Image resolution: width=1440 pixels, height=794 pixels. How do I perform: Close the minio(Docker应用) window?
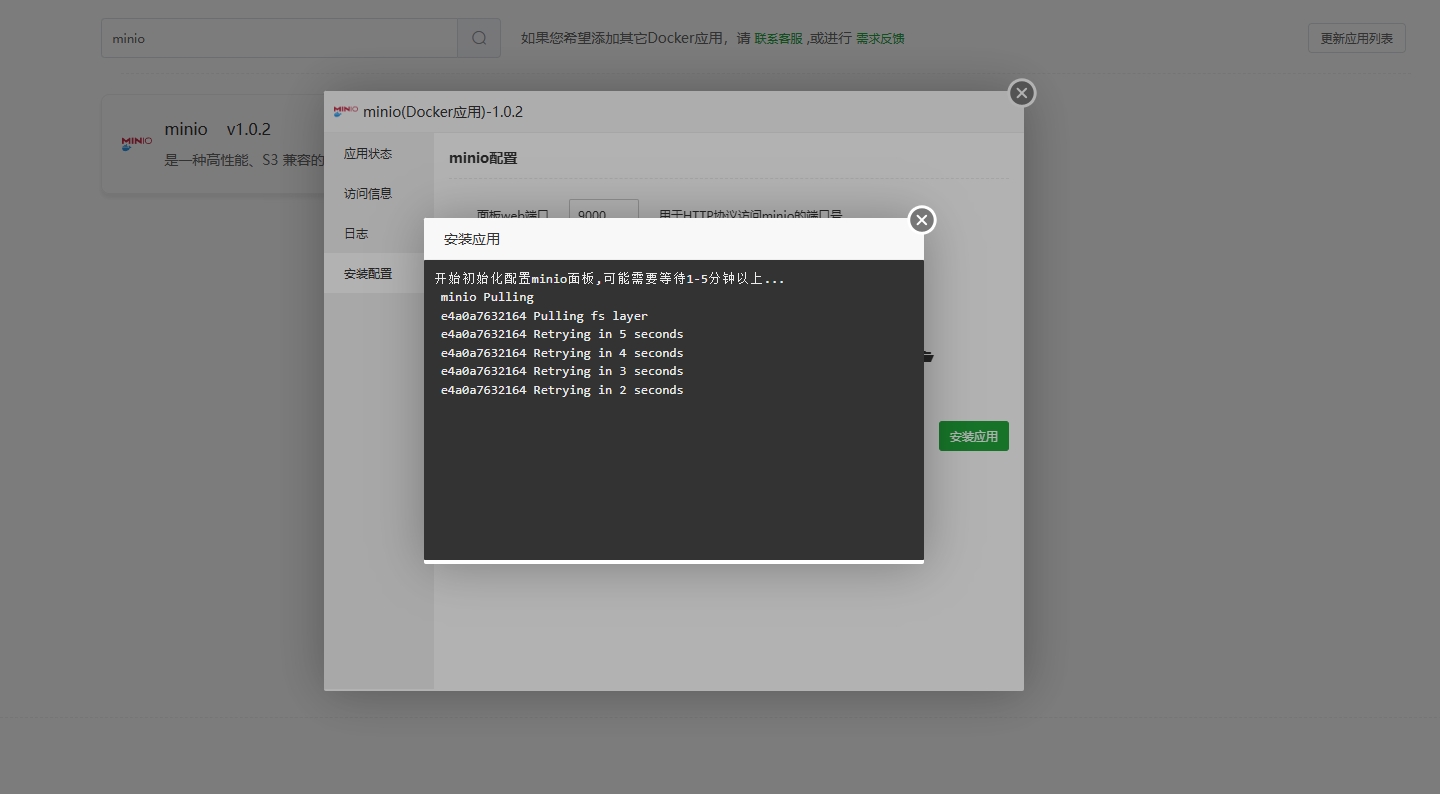pyautogui.click(x=1021, y=93)
